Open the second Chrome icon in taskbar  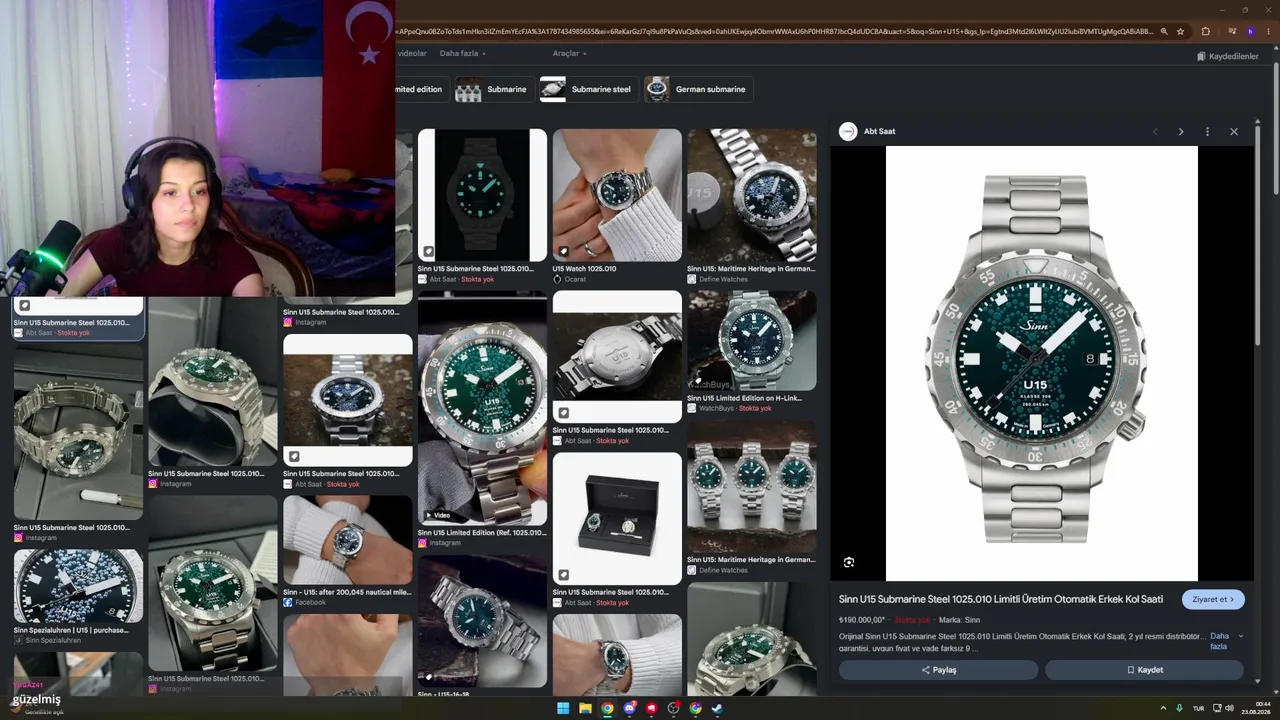(695, 708)
